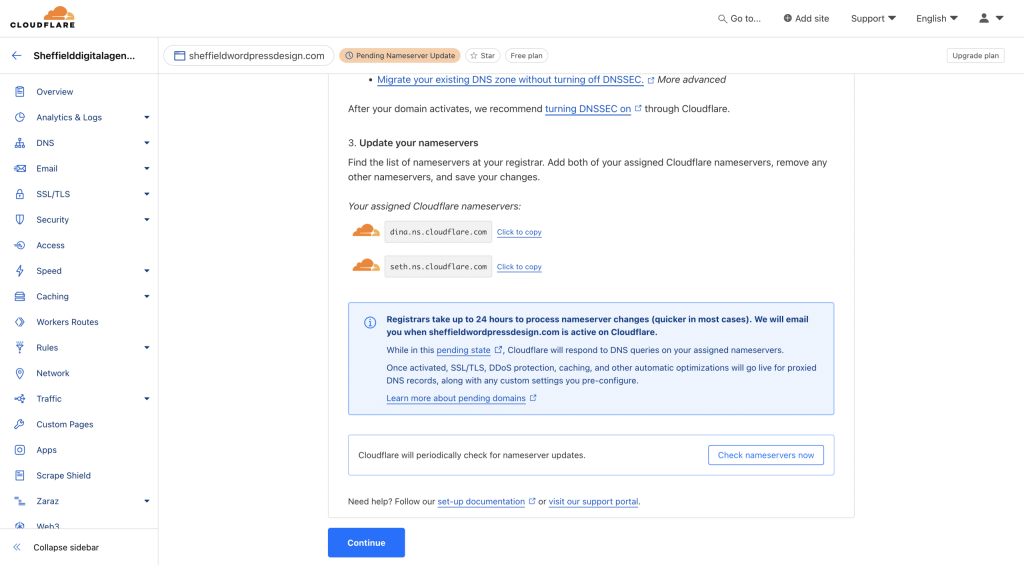Screen dimensions: 1024x565
Task: Click the SSL/TLS lock icon
Action: point(20,194)
